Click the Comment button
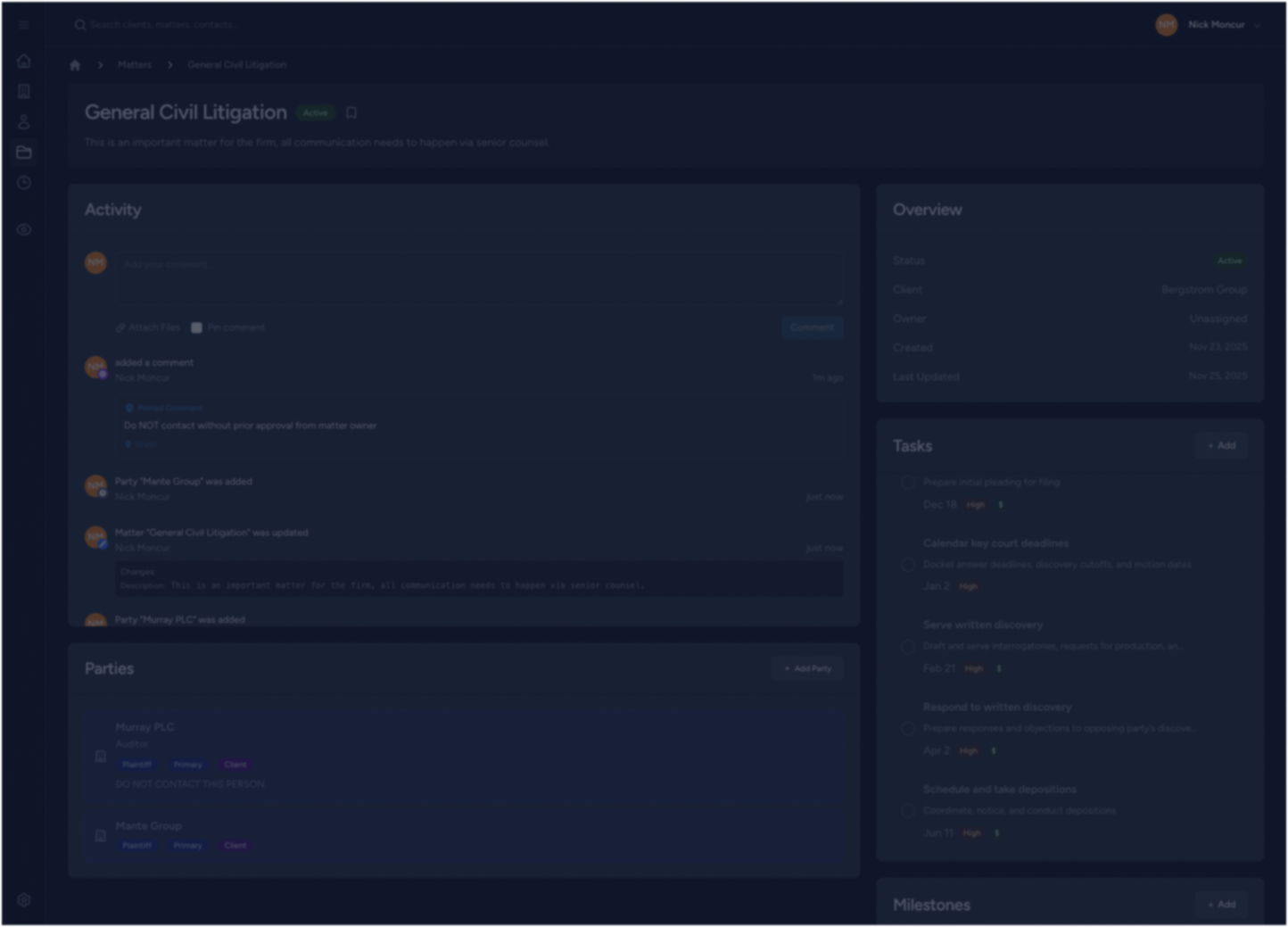Screen dimensions: 1288x927 point(812,327)
